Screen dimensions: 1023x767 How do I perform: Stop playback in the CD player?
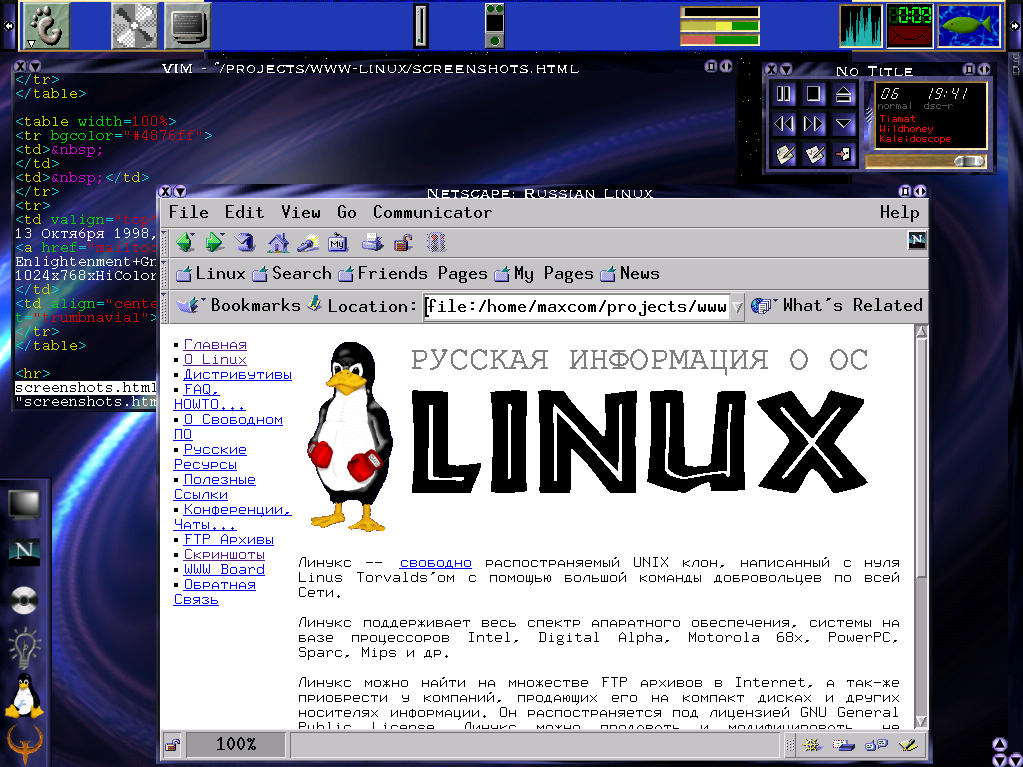coord(814,94)
